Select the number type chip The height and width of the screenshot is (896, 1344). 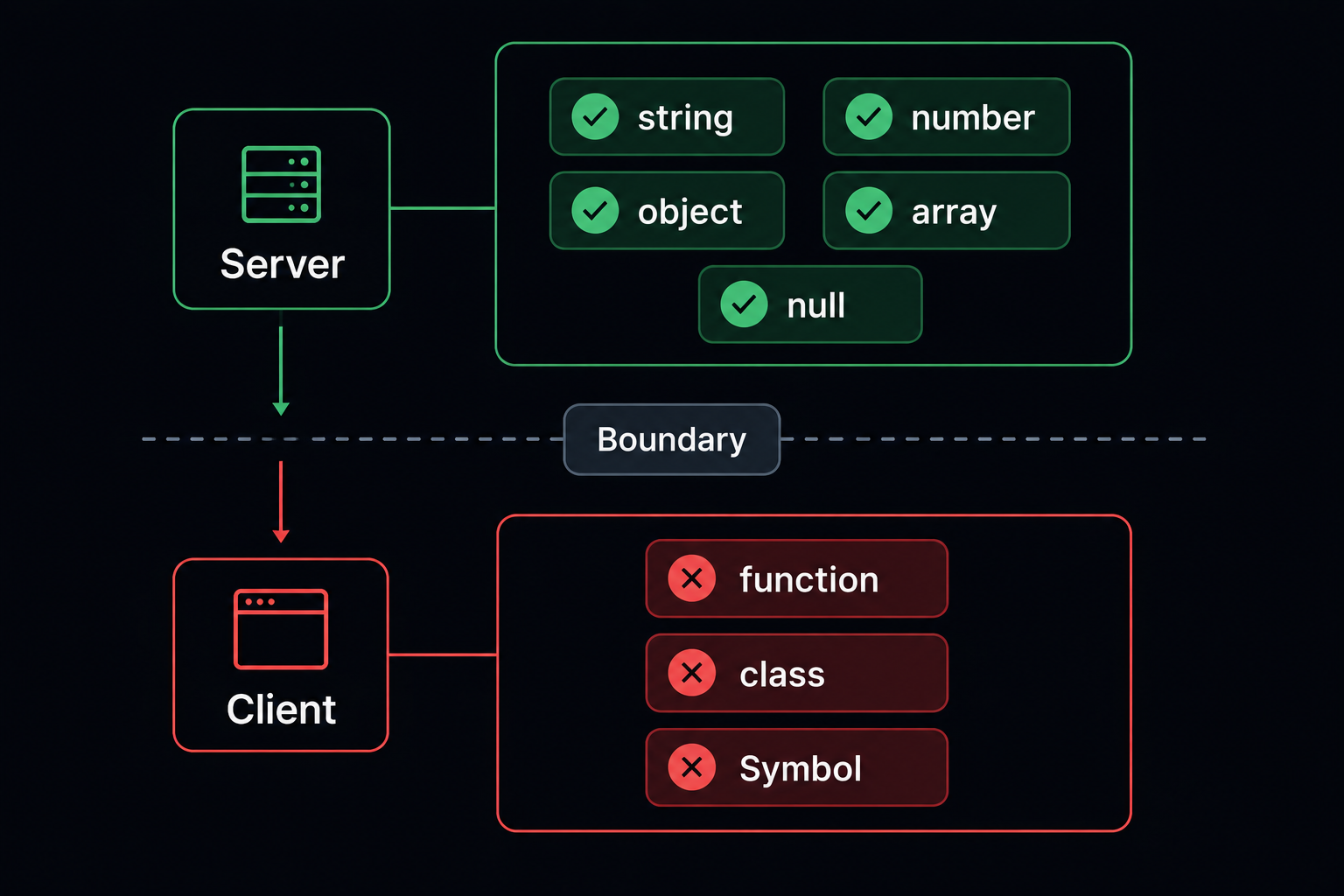pyautogui.click(x=947, y=116)
